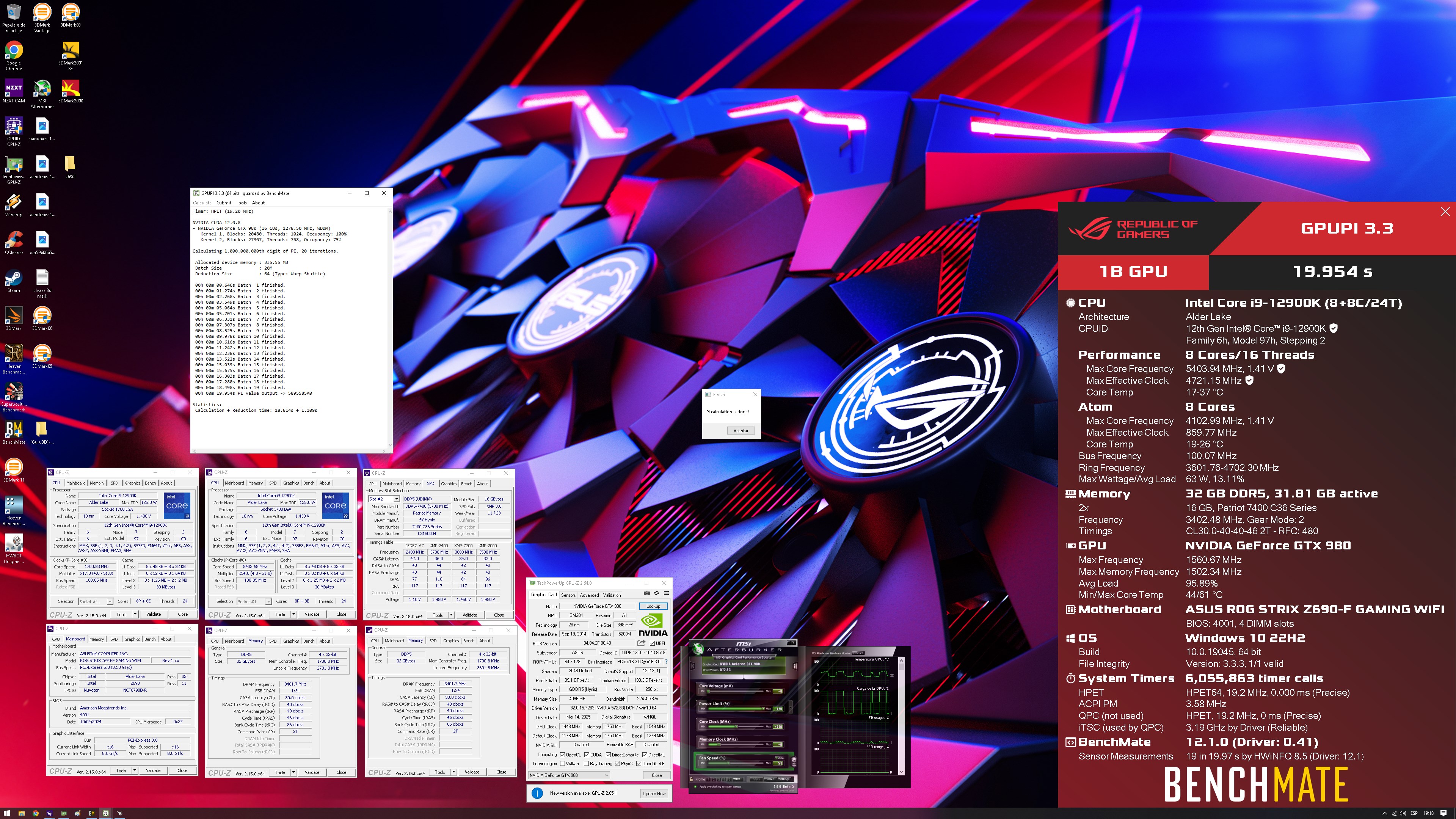1456x819 pixels.
Task: Open the TechPowerUp GPU-Z desktop shortcut
Action: coord(14,169)
